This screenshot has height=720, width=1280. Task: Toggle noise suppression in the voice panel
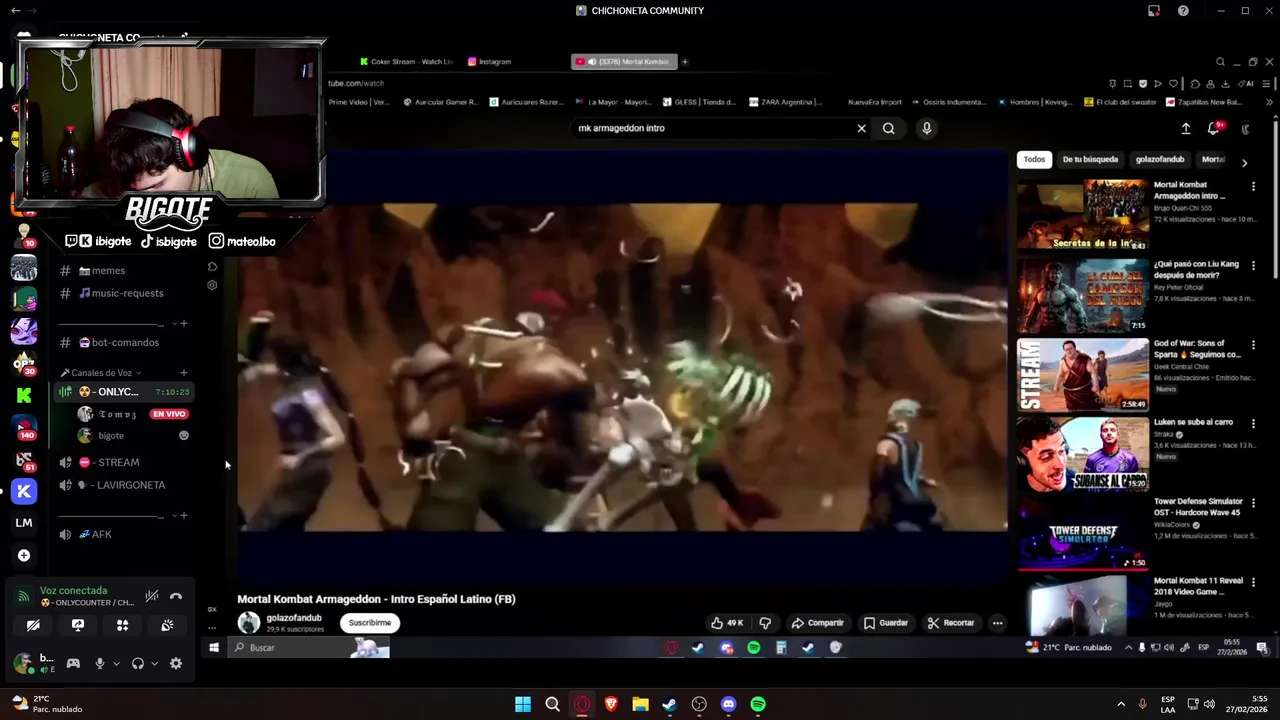click(152, 597)
